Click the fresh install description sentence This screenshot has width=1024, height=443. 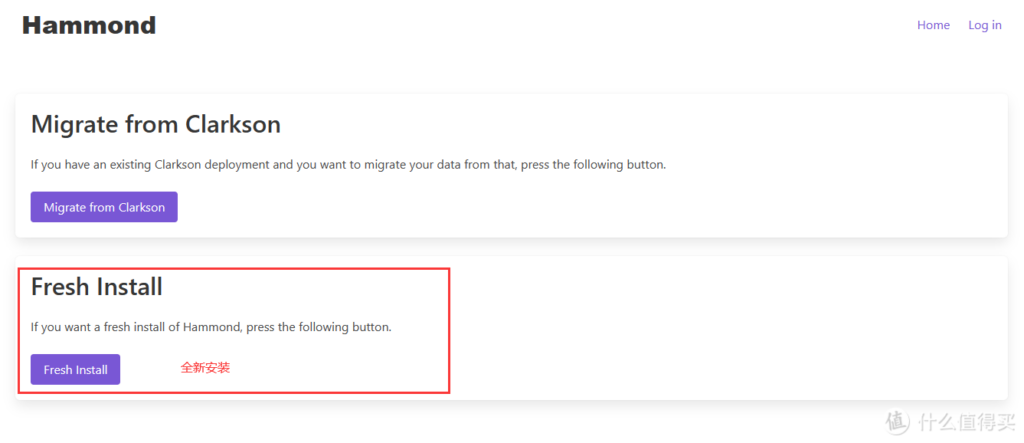tap(210, 327)
